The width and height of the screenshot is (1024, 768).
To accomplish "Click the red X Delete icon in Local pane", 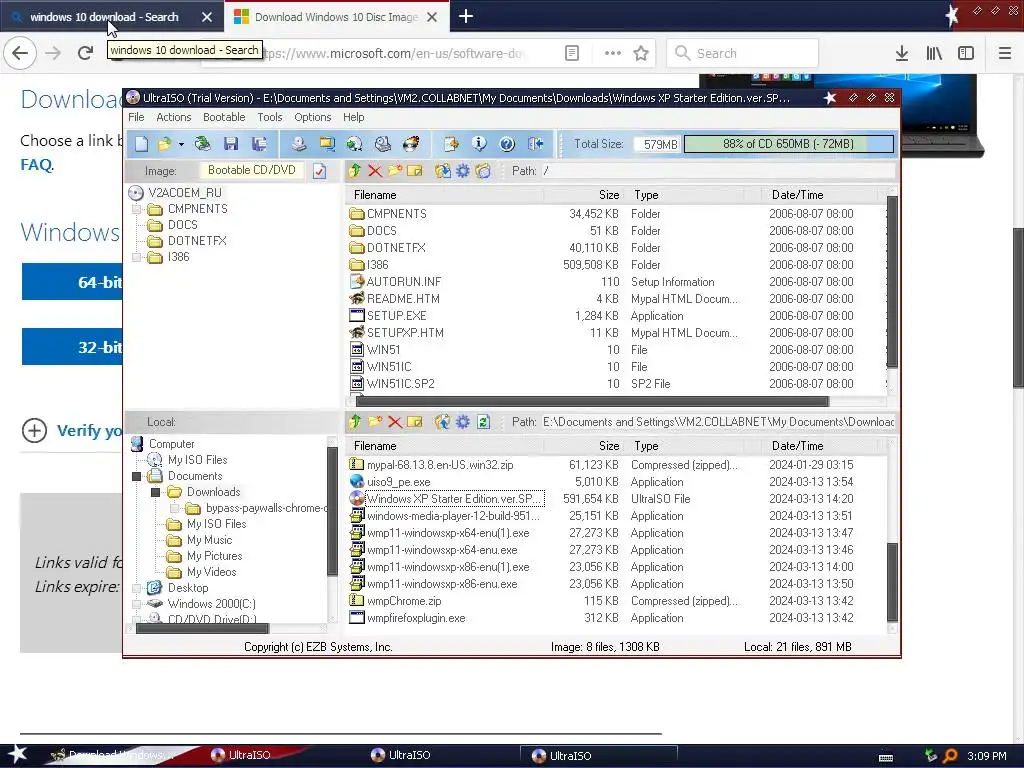I will point(394,422).
